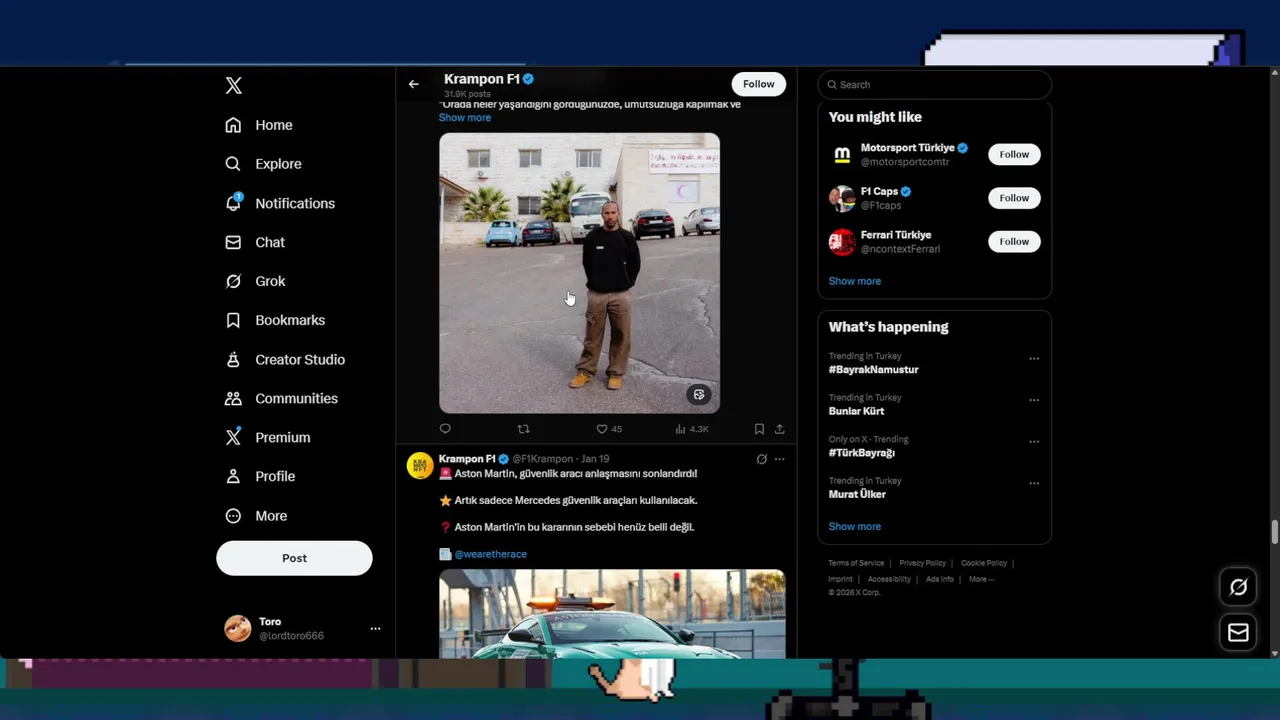The height and width of the screenshot is (720, 1280).
Task: Open floating messages envelope button
Action: click(1238, 632)
